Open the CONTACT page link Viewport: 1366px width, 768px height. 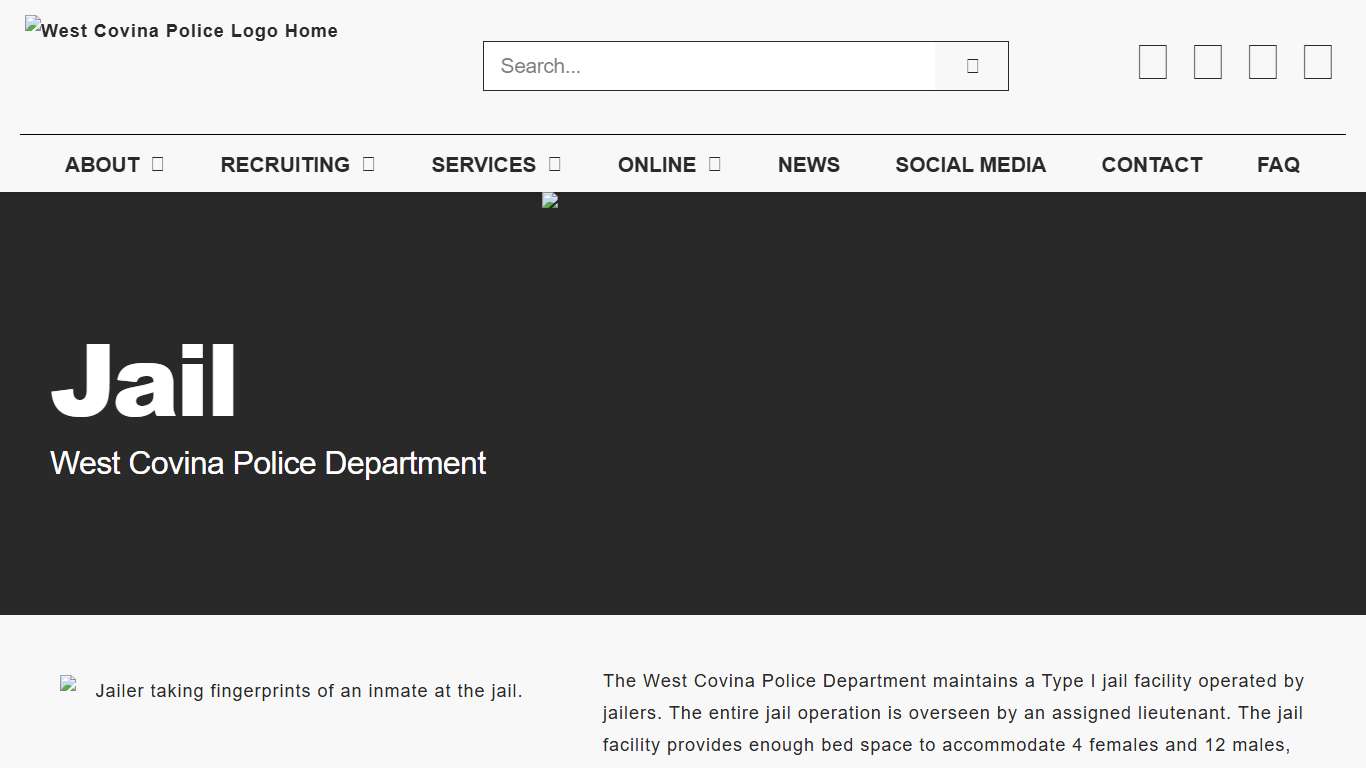1152,164
